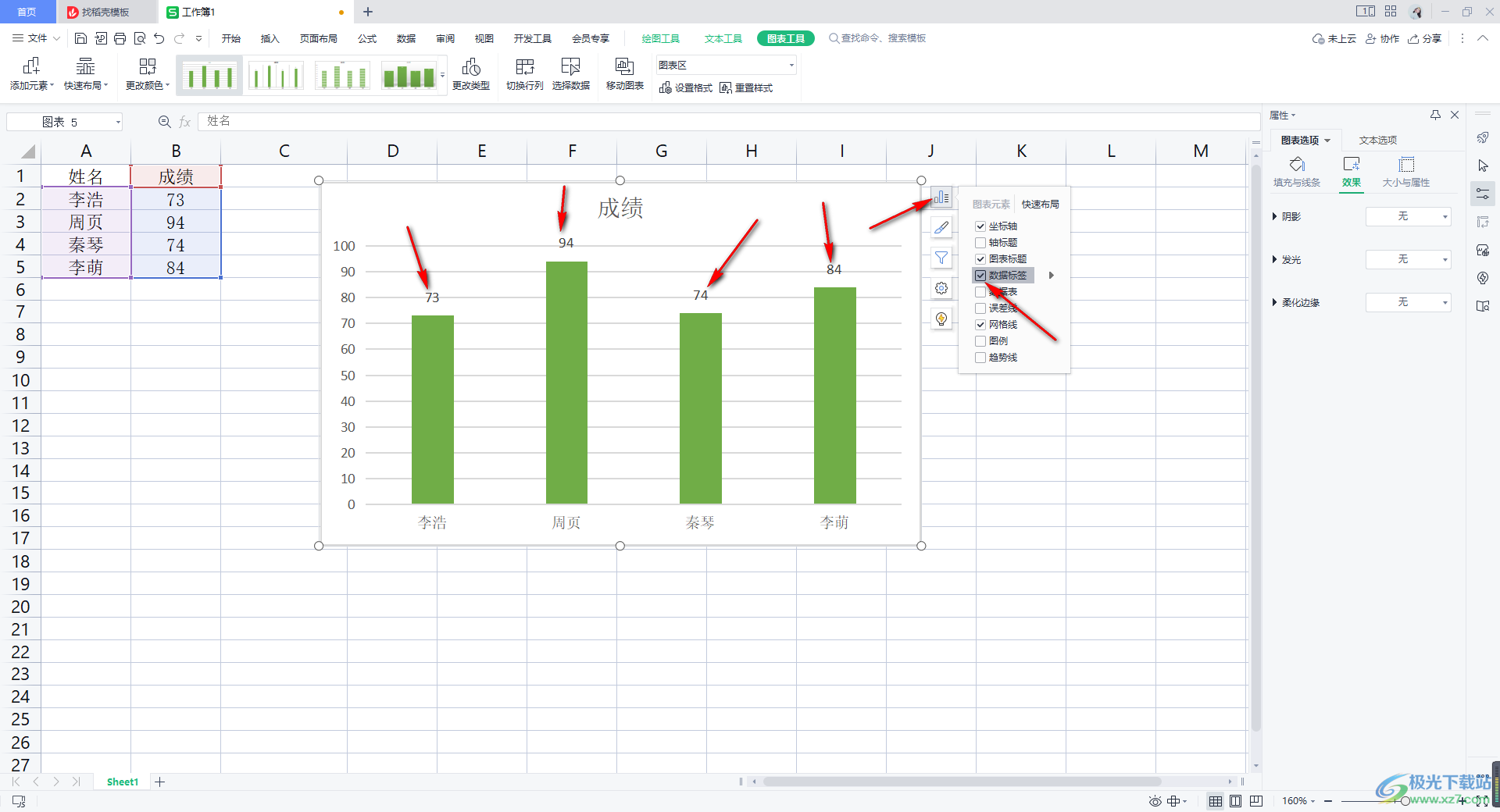
Task: Open the Shadow preset dropdown
Action: click(x=1408, y=216)
